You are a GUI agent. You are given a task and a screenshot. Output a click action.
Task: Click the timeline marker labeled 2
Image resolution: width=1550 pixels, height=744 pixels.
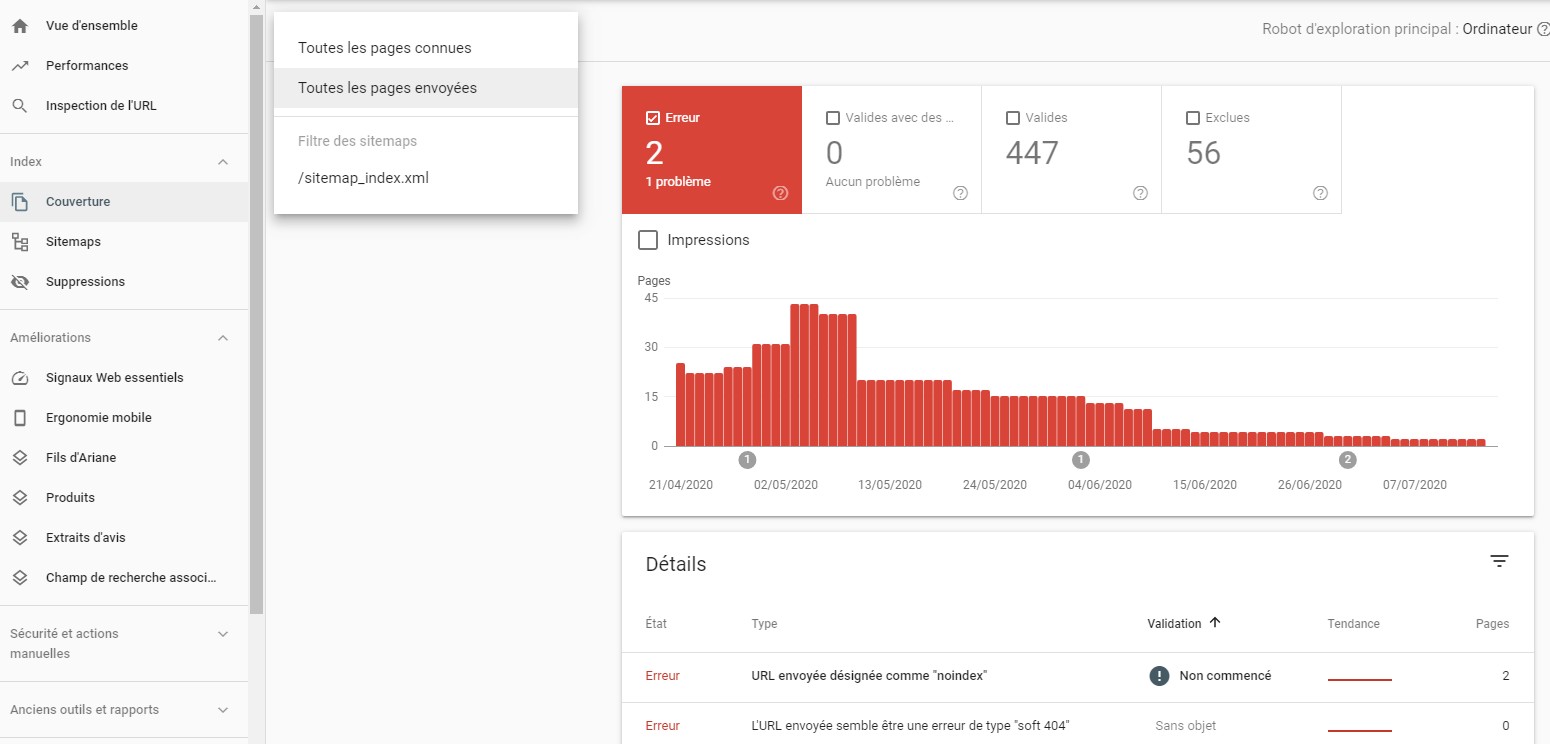tap(1347, 460)
